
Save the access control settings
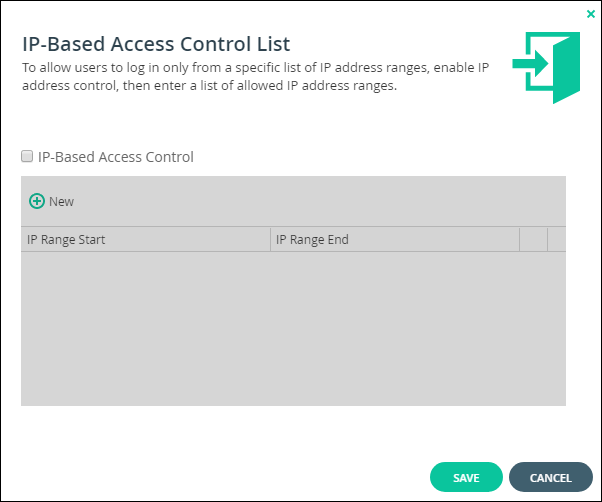point(466,477)
